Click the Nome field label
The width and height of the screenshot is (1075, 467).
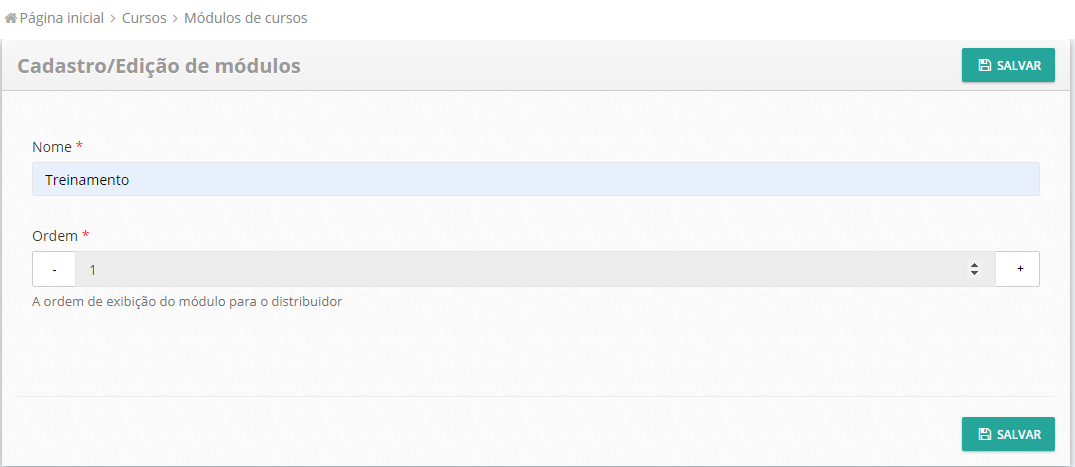(x=52, y=147)
